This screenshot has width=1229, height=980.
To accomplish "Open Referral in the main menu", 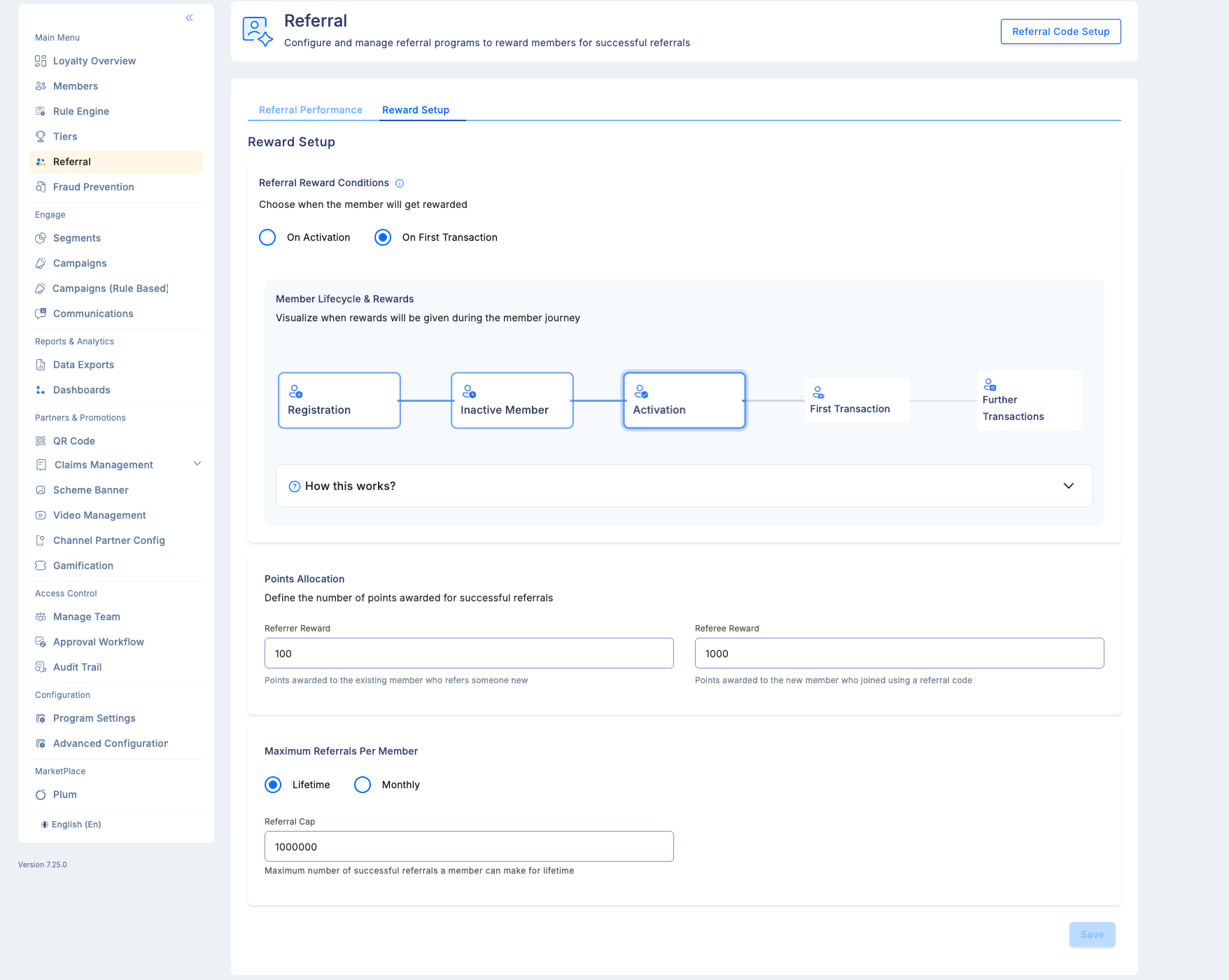I will [x=116, y=162].
